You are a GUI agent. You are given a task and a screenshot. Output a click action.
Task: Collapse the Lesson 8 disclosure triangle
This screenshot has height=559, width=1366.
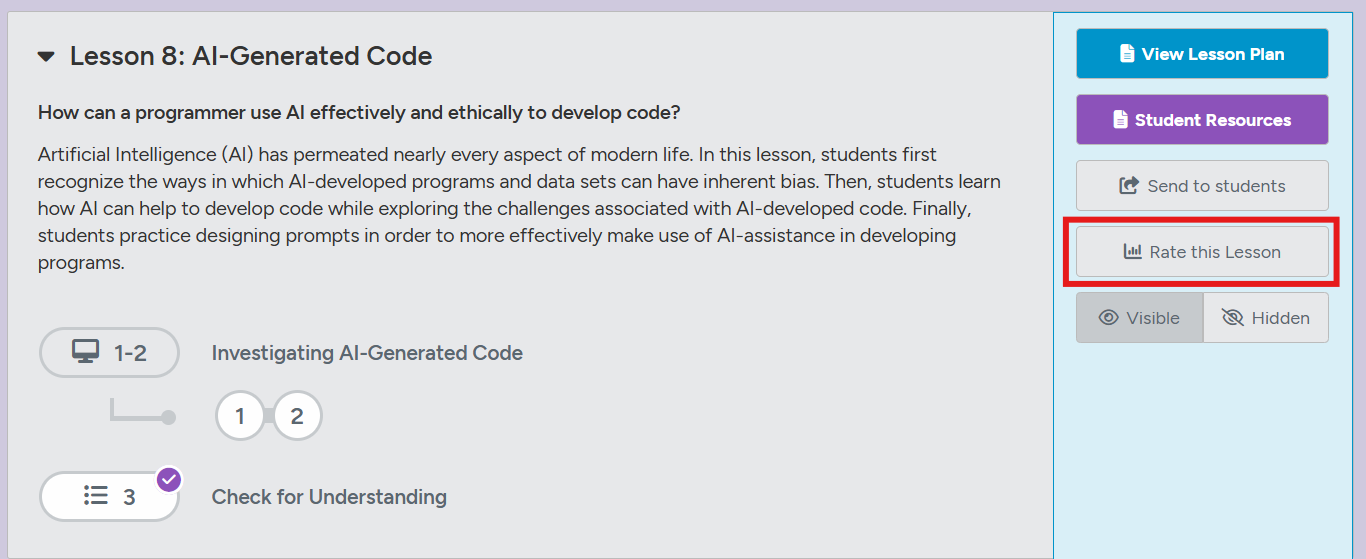pos(46,57)
